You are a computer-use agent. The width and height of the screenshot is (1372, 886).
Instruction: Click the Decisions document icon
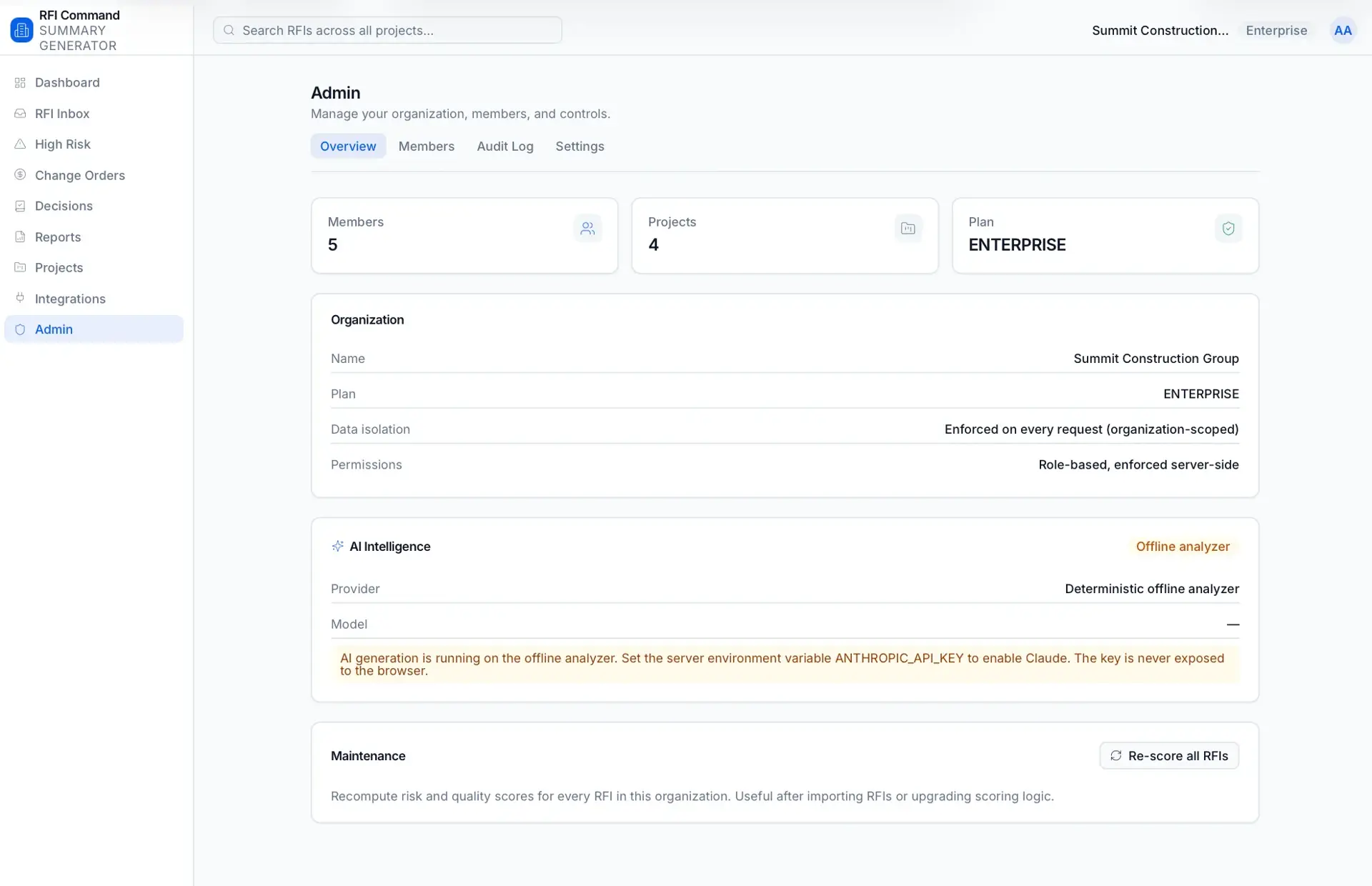[20, 206]
